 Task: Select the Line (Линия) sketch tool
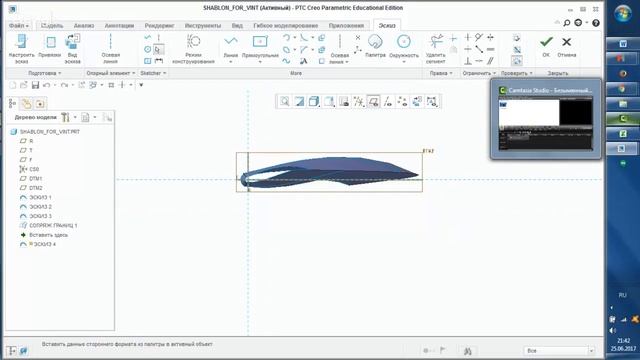point(231,46)
